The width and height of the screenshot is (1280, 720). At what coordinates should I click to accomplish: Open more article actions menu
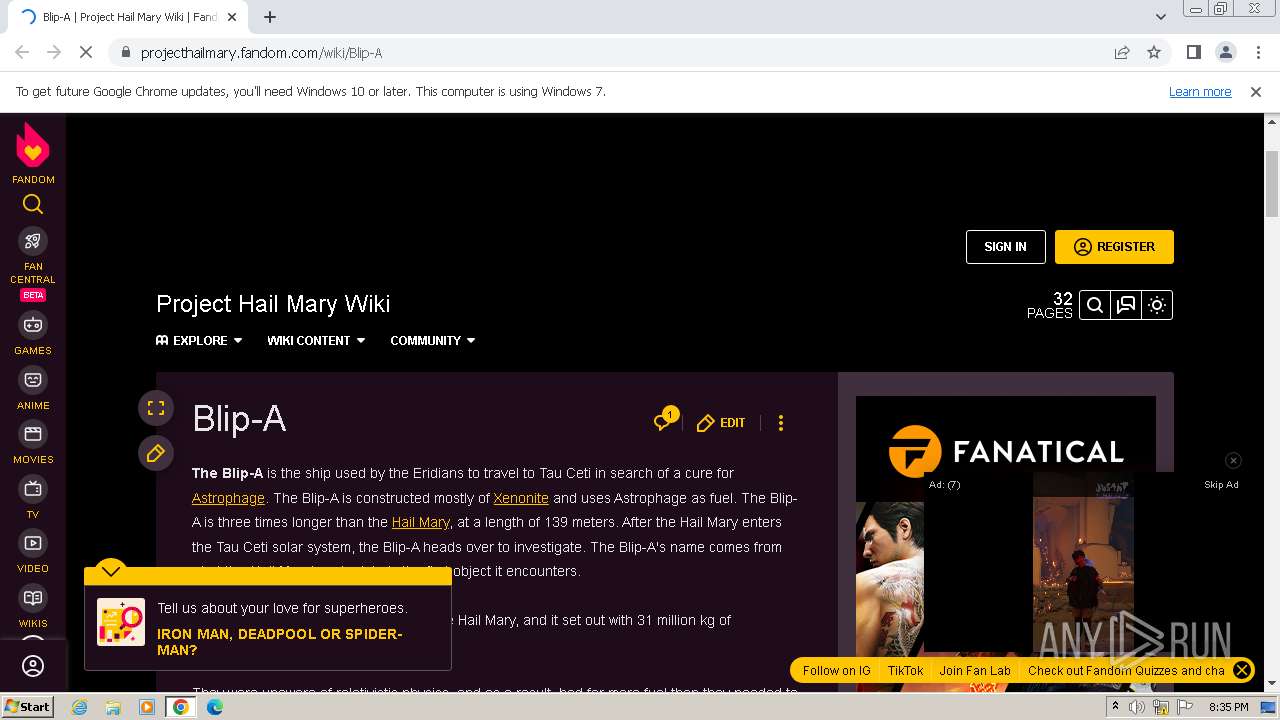(x=781, y=423)
